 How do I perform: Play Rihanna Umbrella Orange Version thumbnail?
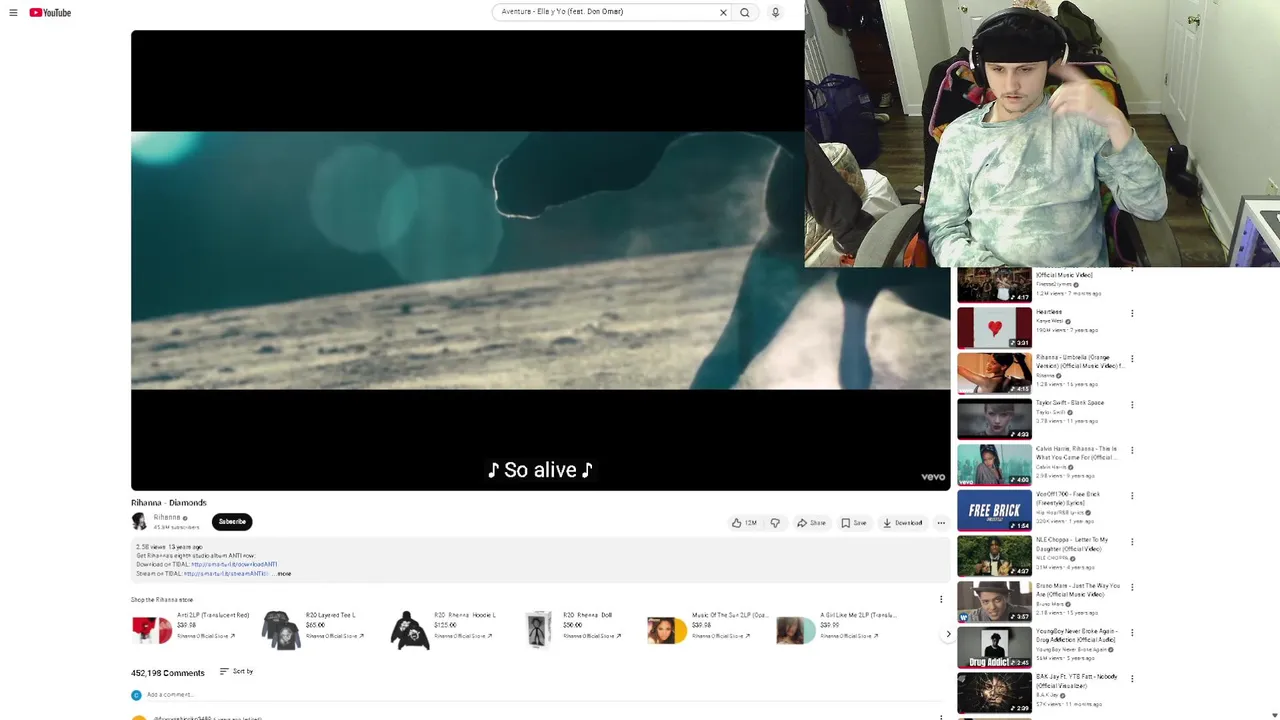pos(994,374)
